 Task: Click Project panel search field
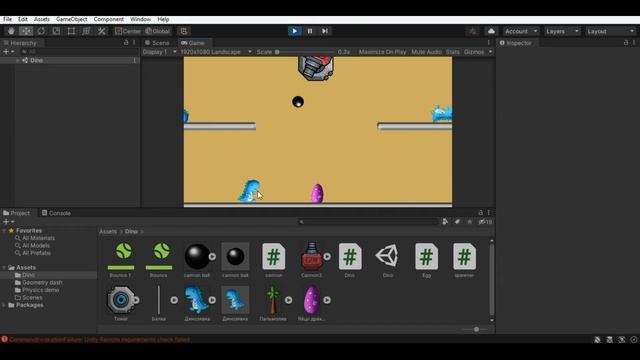(x=368, y=222)
